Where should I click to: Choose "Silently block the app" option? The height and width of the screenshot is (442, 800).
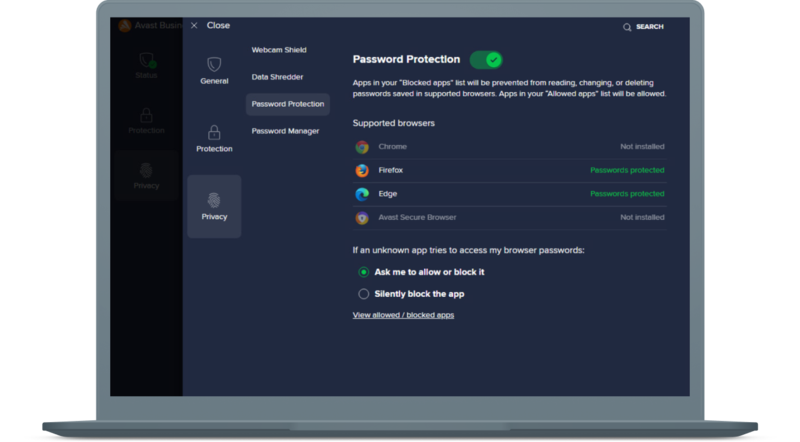click(x=364, y=294)
